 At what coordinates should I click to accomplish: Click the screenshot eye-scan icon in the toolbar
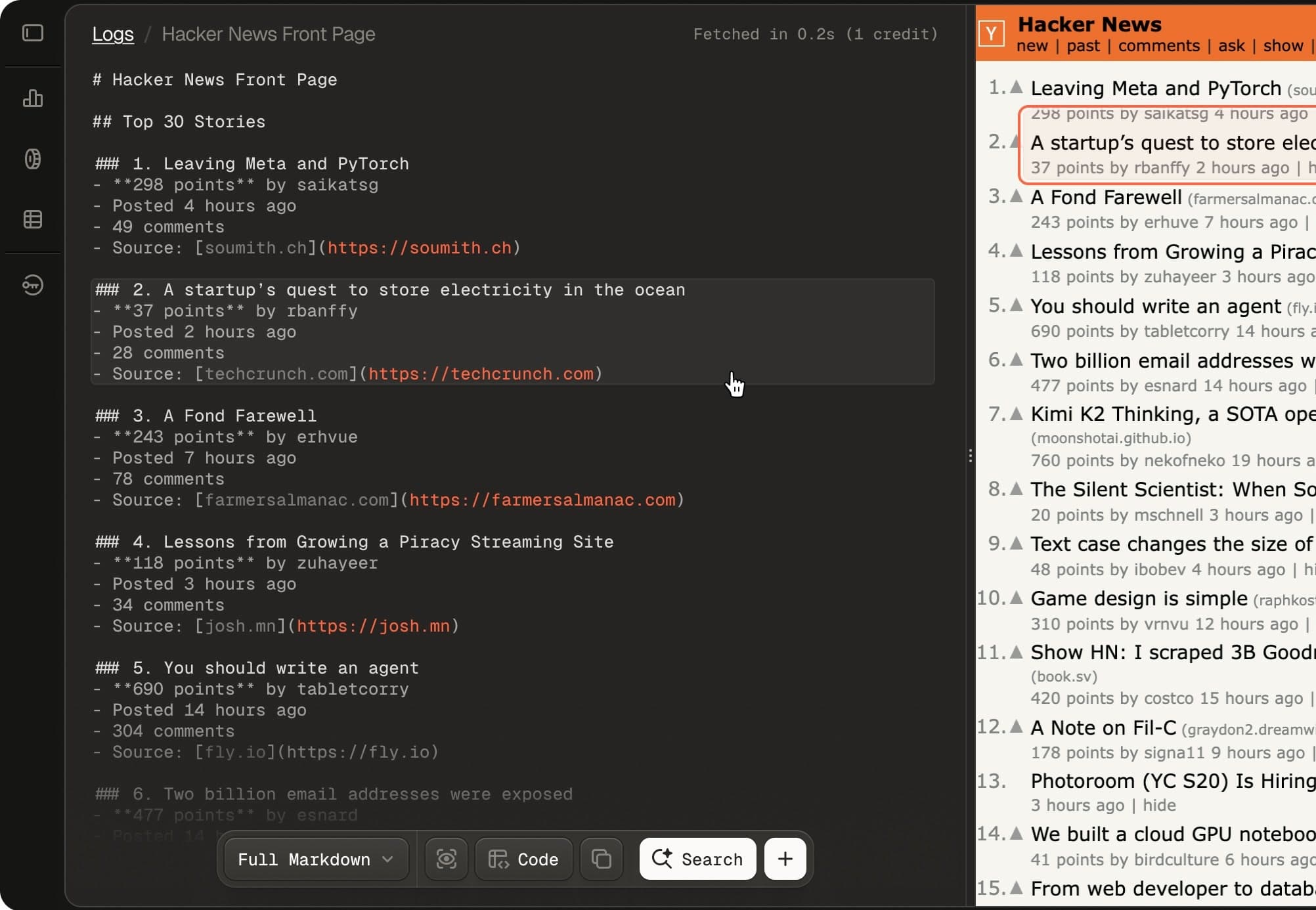coord(447,859)
